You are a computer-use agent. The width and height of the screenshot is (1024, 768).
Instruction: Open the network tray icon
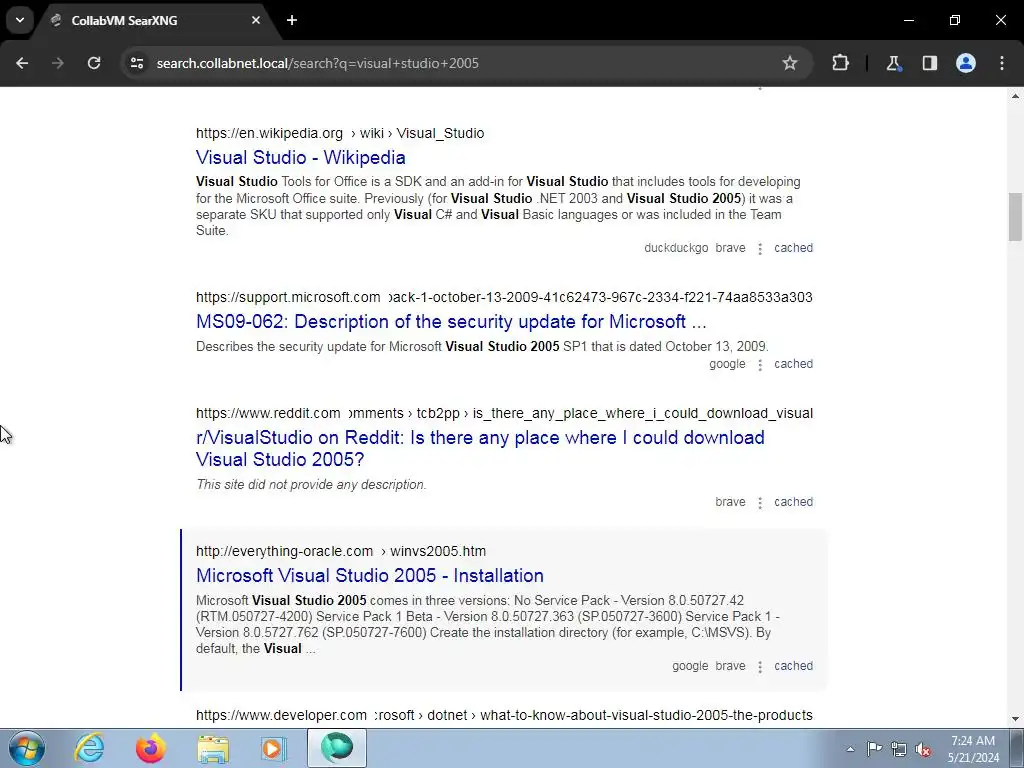pyautogui.click(x=899, y=749)
